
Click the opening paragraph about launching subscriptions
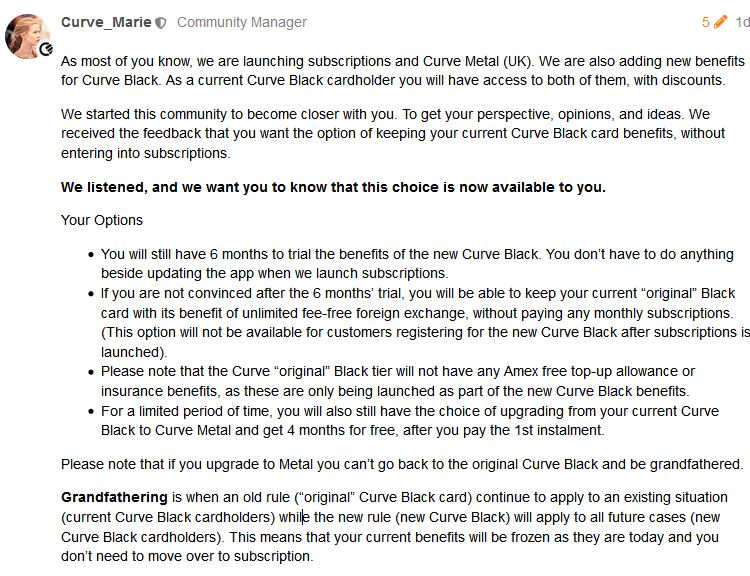(x=403, y=71)
